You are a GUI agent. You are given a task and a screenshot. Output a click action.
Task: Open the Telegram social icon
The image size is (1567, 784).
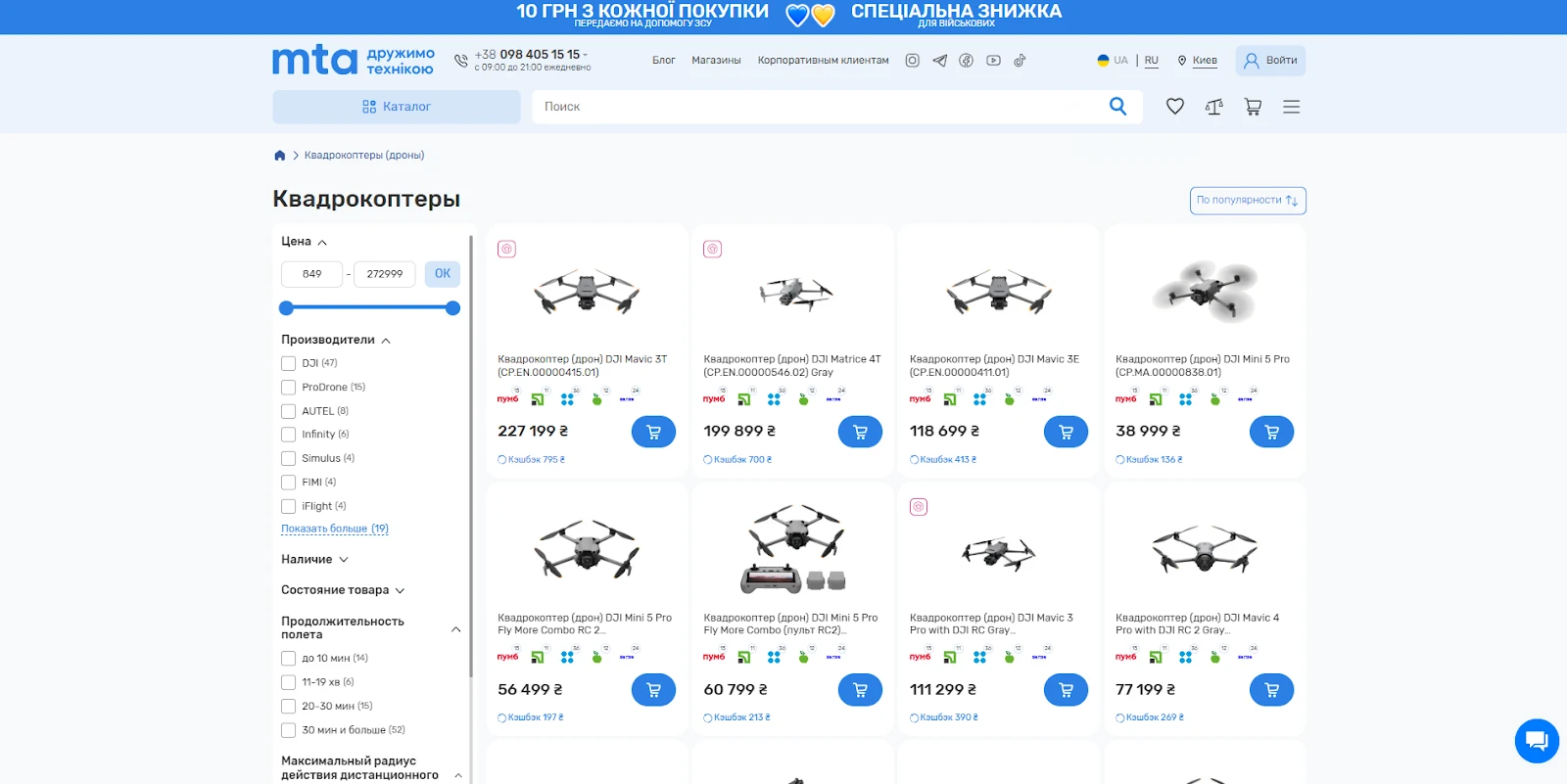[939, 61]
